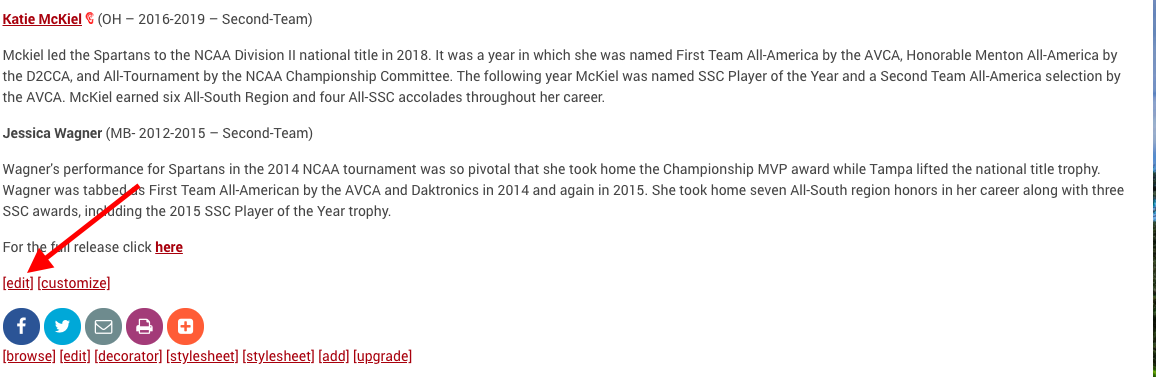Choose the [add] link
Image resolution: width=1156 pixels, height=377 pixels.
334,356
